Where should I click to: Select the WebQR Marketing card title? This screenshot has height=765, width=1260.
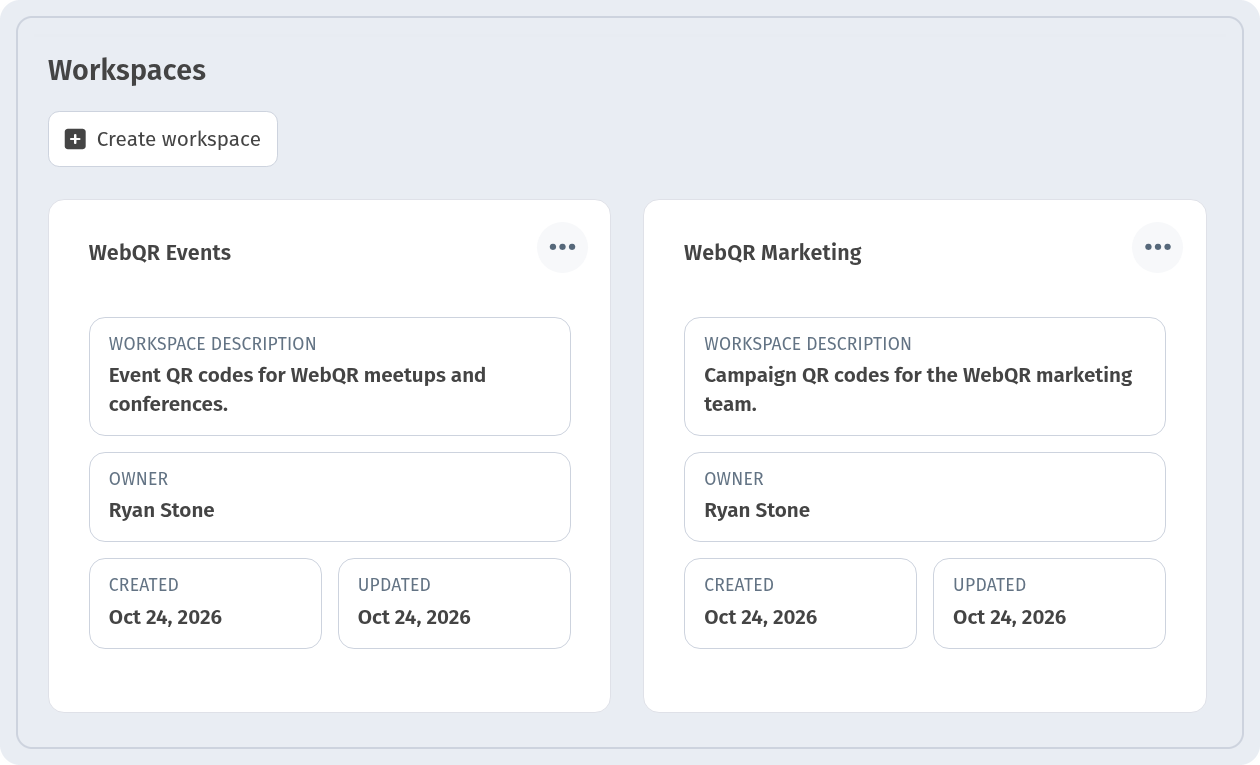click(773, 253)
